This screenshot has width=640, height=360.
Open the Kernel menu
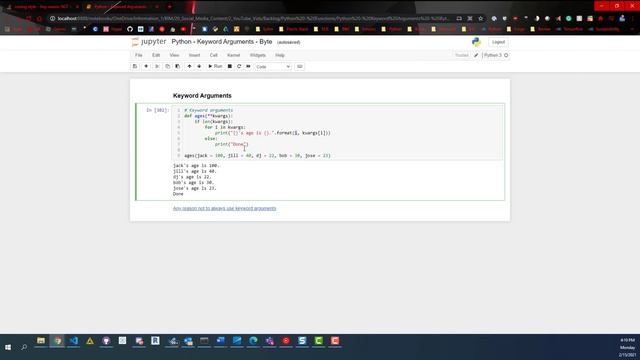233,55
